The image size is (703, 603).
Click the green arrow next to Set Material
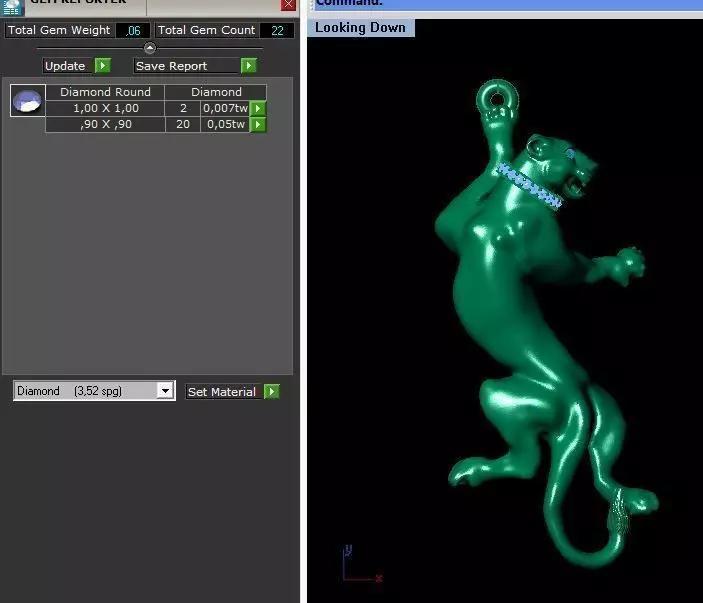pyautogui.click(x=272, y=391)
